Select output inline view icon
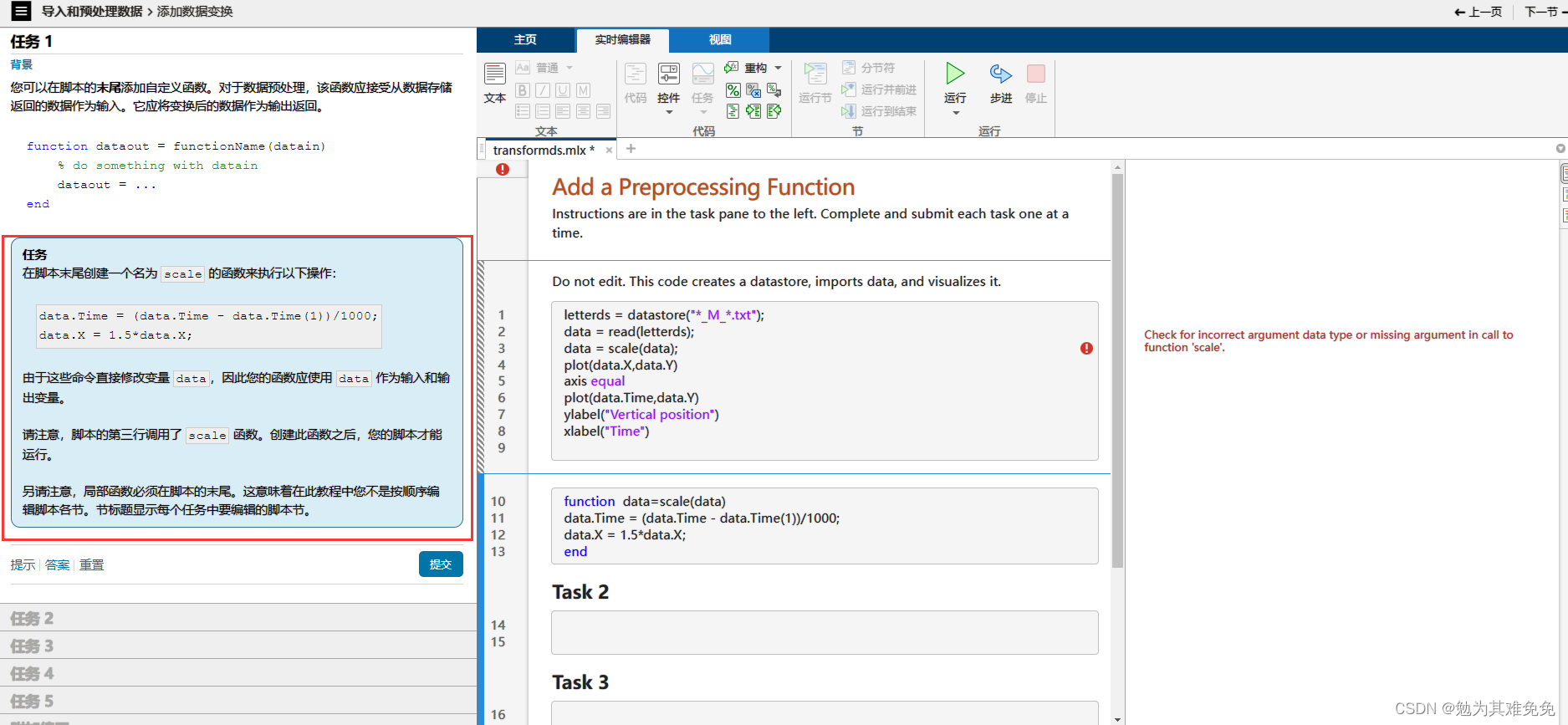The width and height of the screenshot is (1568, 725). pos(1564,194)
